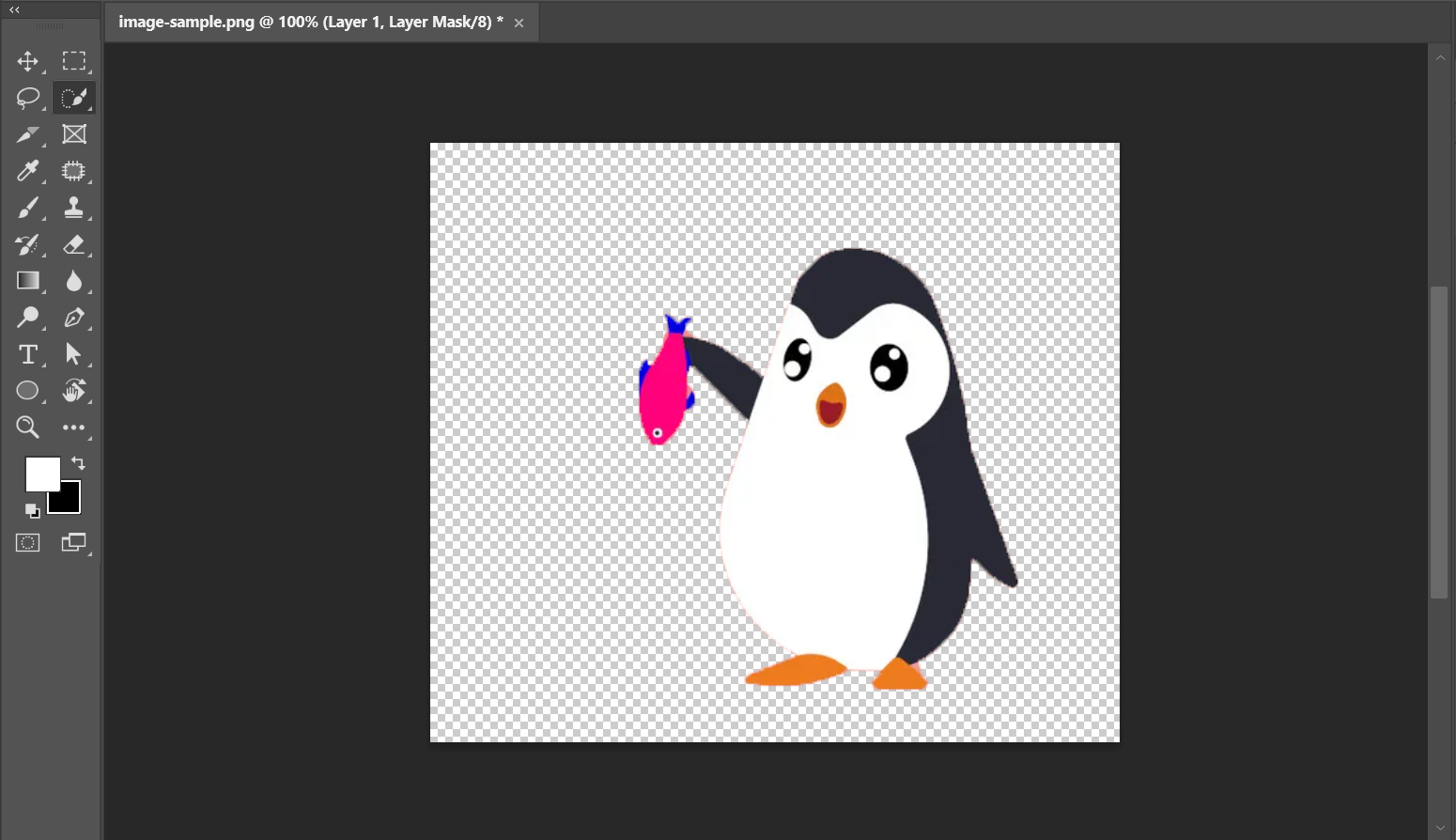Select the Gradient tool
Viewport: 1456px width, 840px height.
click(x=27, y=281)
